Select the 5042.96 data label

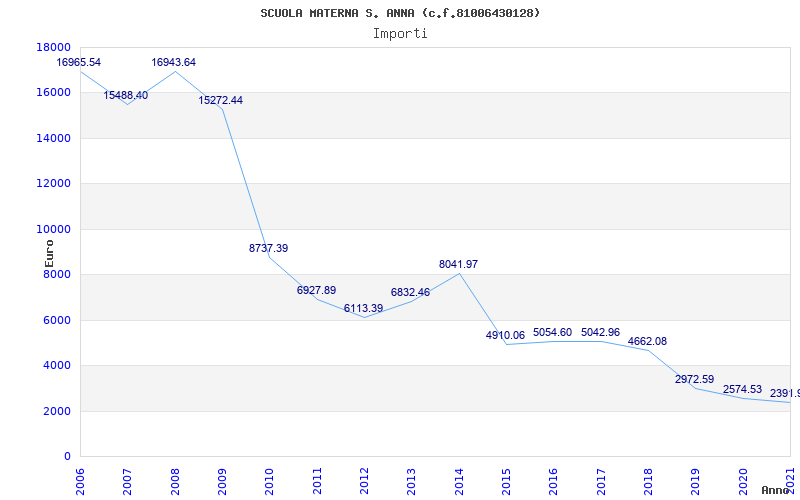601,332
